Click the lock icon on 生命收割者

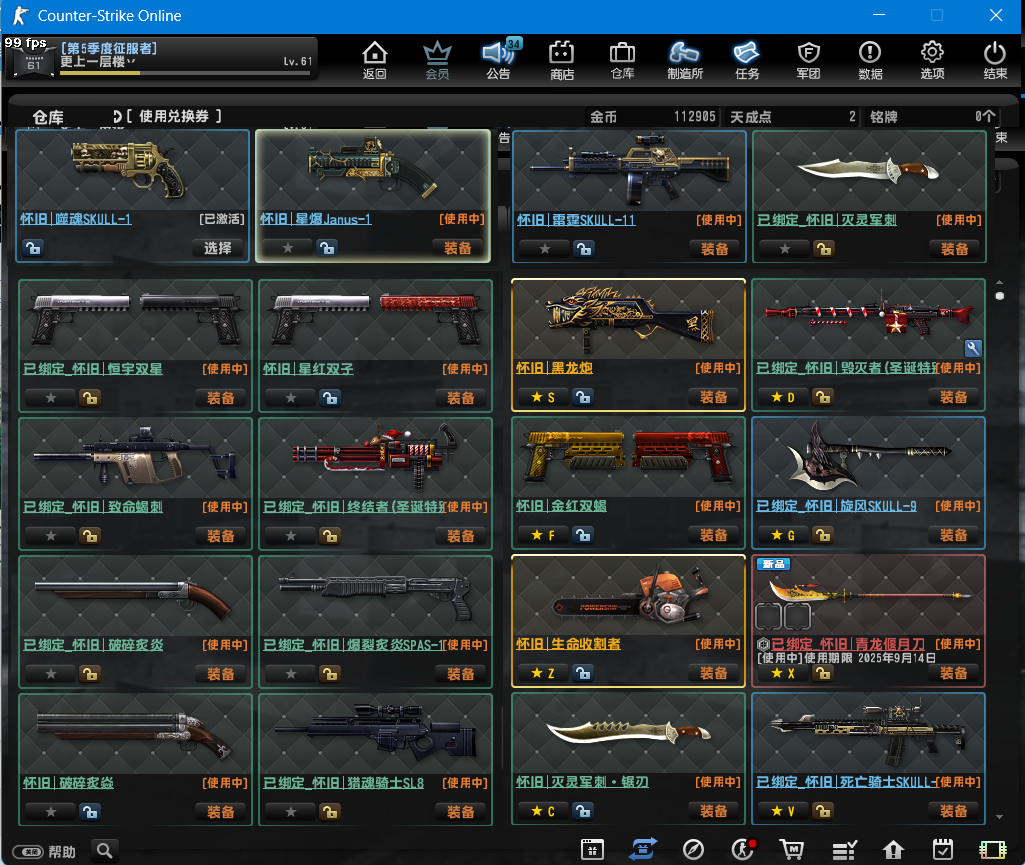(x=582, y=673)
